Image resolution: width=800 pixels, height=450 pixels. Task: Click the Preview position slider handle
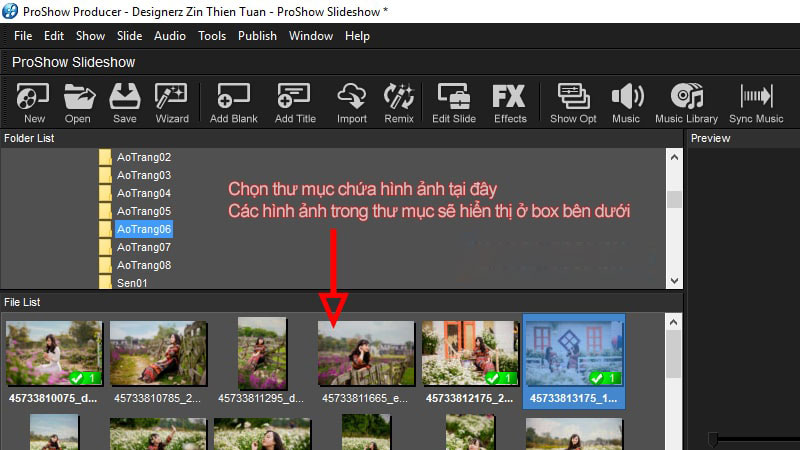(713, 438)
